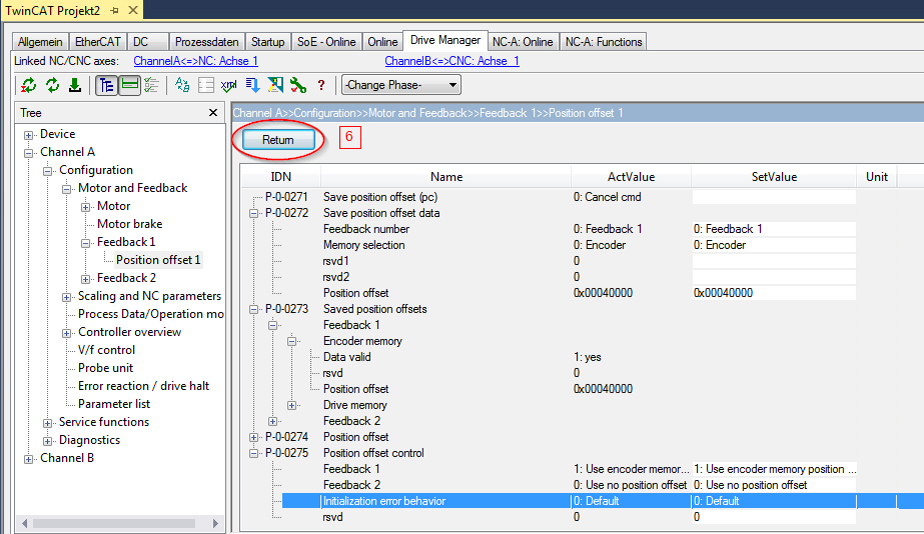
Task: Select Process Data/Operation mode tree item
Action: (x=151, y=314)
